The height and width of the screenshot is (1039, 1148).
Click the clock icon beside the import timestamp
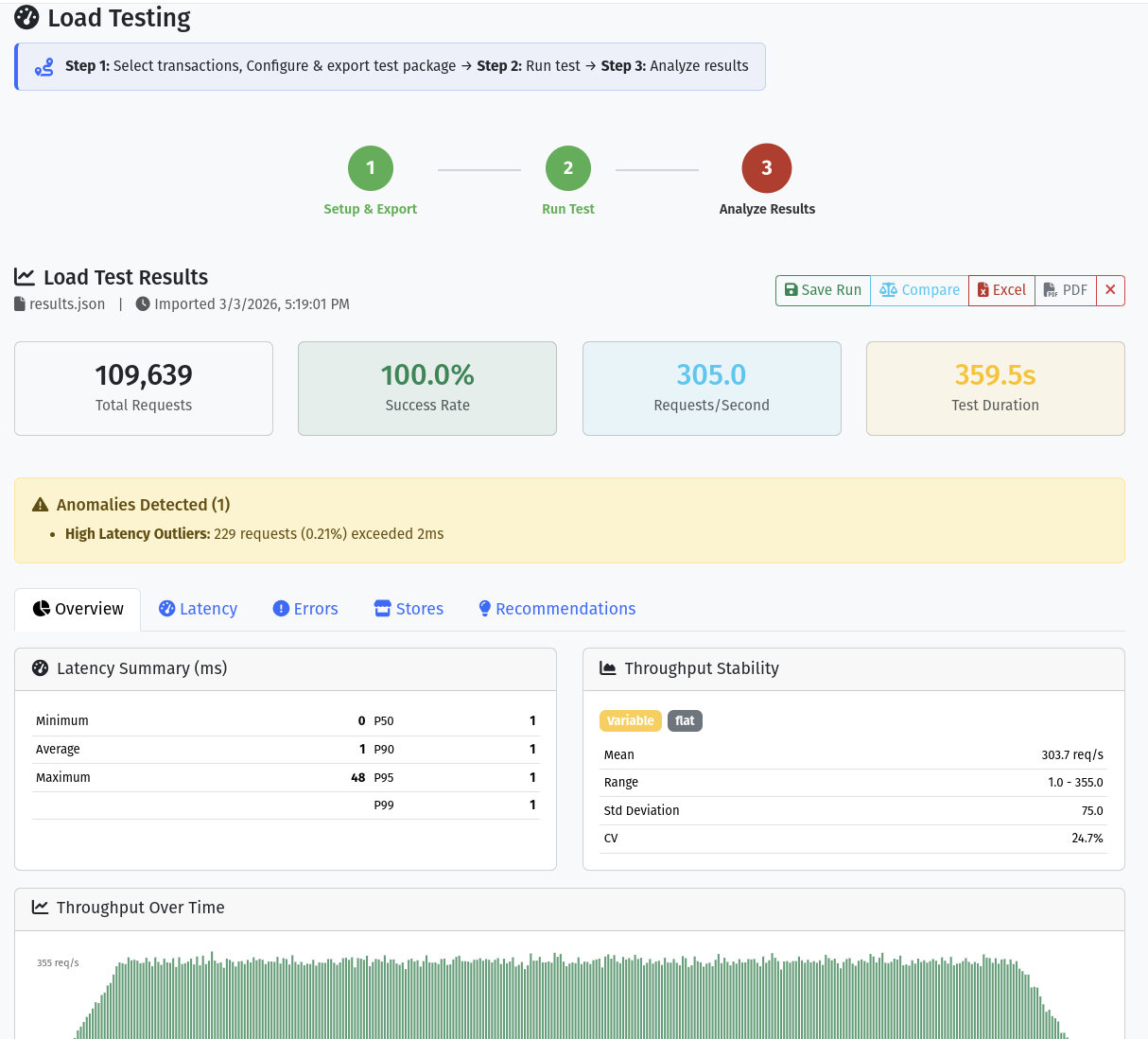click(142, 303)
